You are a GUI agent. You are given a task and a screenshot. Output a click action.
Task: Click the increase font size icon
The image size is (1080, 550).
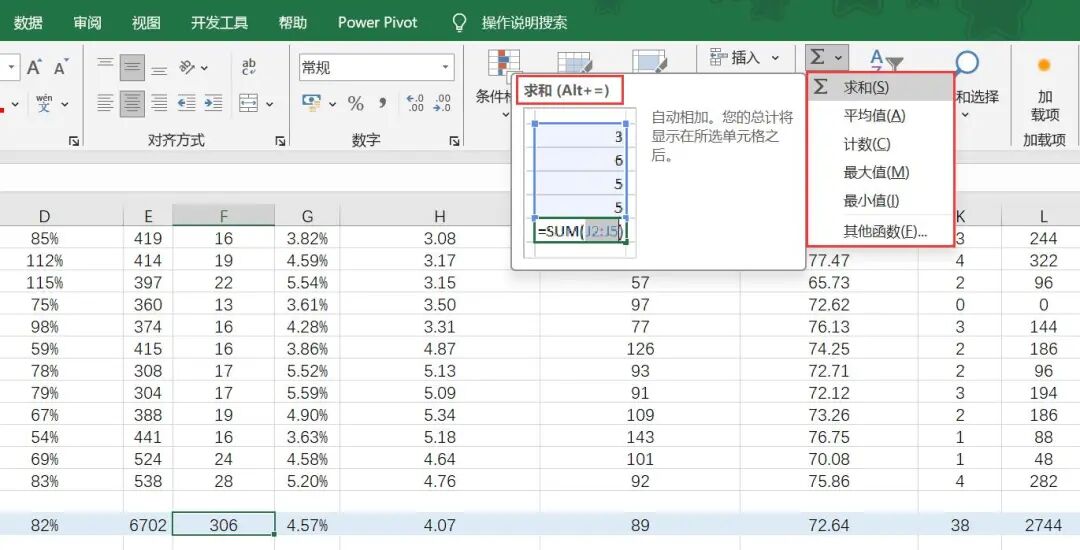coord(34,67)
